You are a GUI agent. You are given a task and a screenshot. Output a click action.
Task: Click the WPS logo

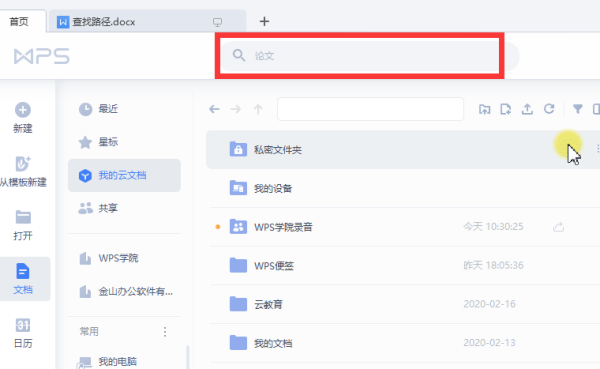click(x=42, y=56)
